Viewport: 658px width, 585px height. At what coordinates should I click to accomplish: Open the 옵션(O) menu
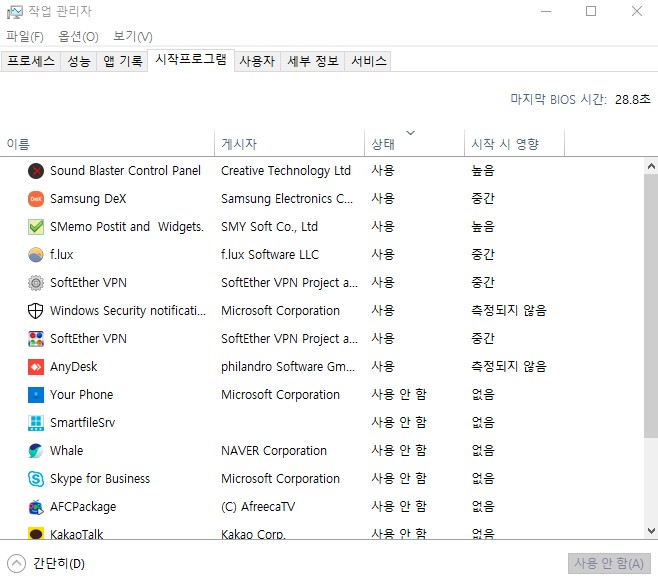tap(78, 37)
